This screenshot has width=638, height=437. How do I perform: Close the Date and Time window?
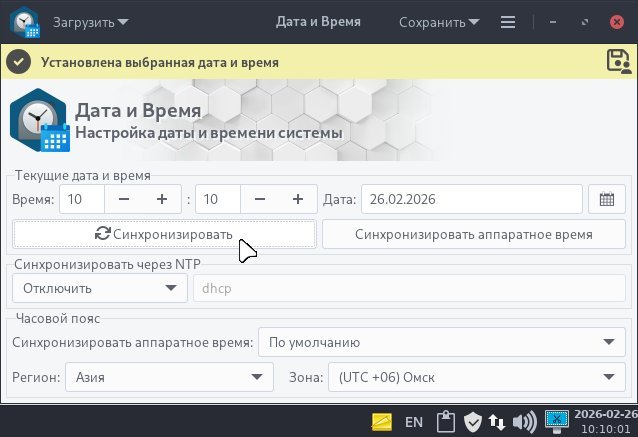coord(617,22)
